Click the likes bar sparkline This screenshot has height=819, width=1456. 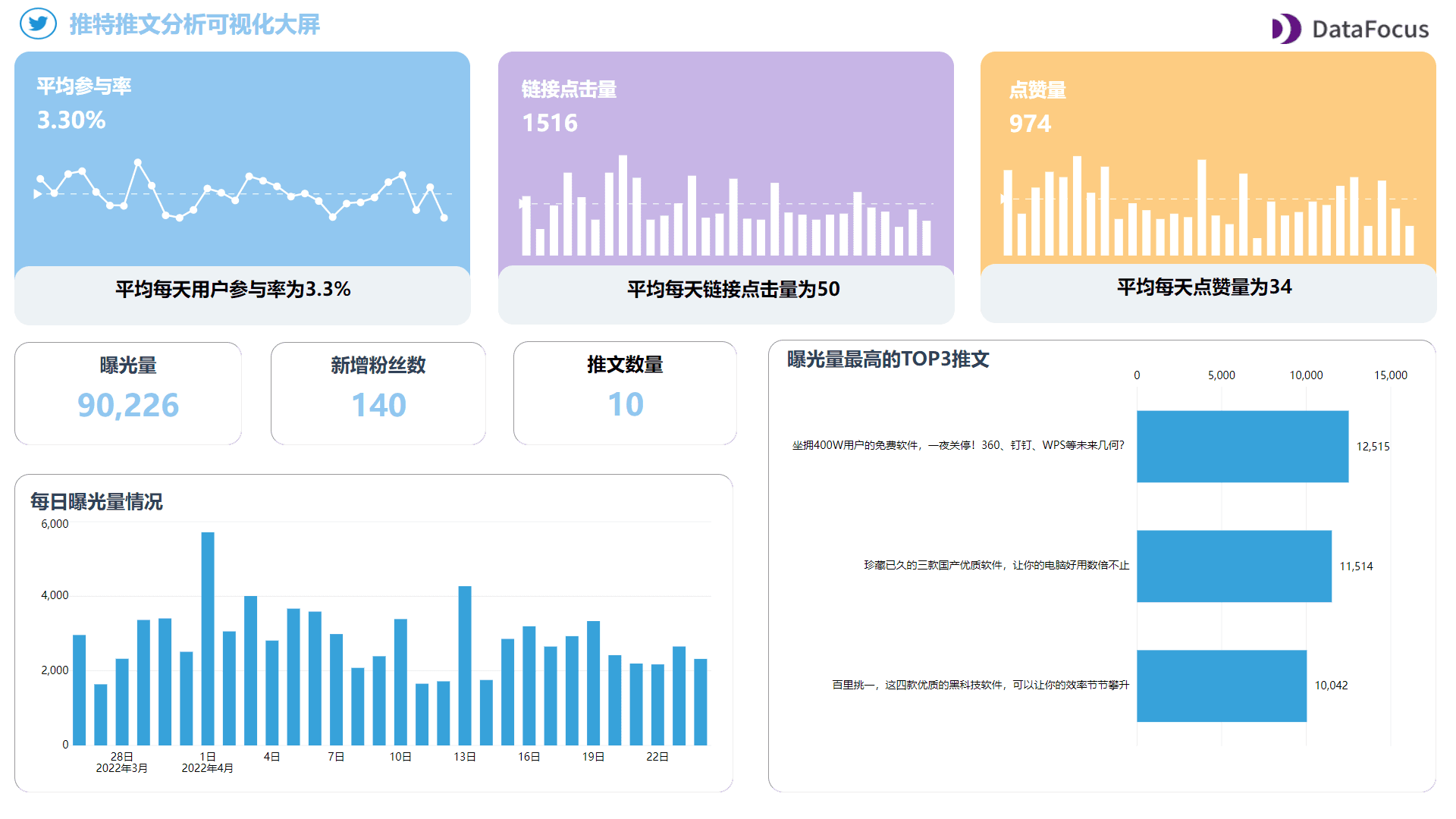pyautogui.click(x=1209, y=206)
